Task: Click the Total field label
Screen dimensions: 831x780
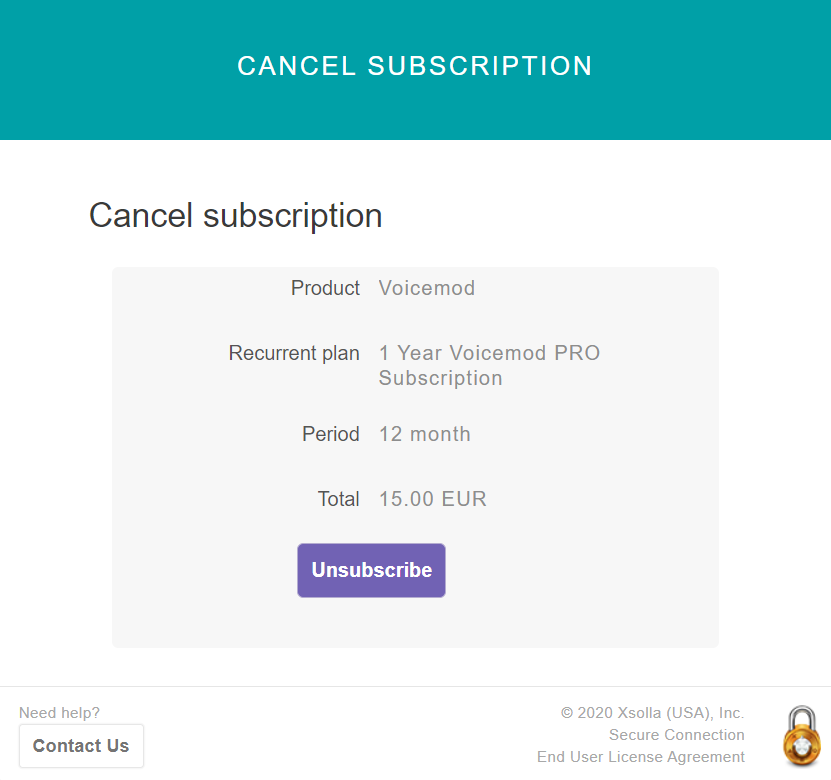Action: click(338, 499)
